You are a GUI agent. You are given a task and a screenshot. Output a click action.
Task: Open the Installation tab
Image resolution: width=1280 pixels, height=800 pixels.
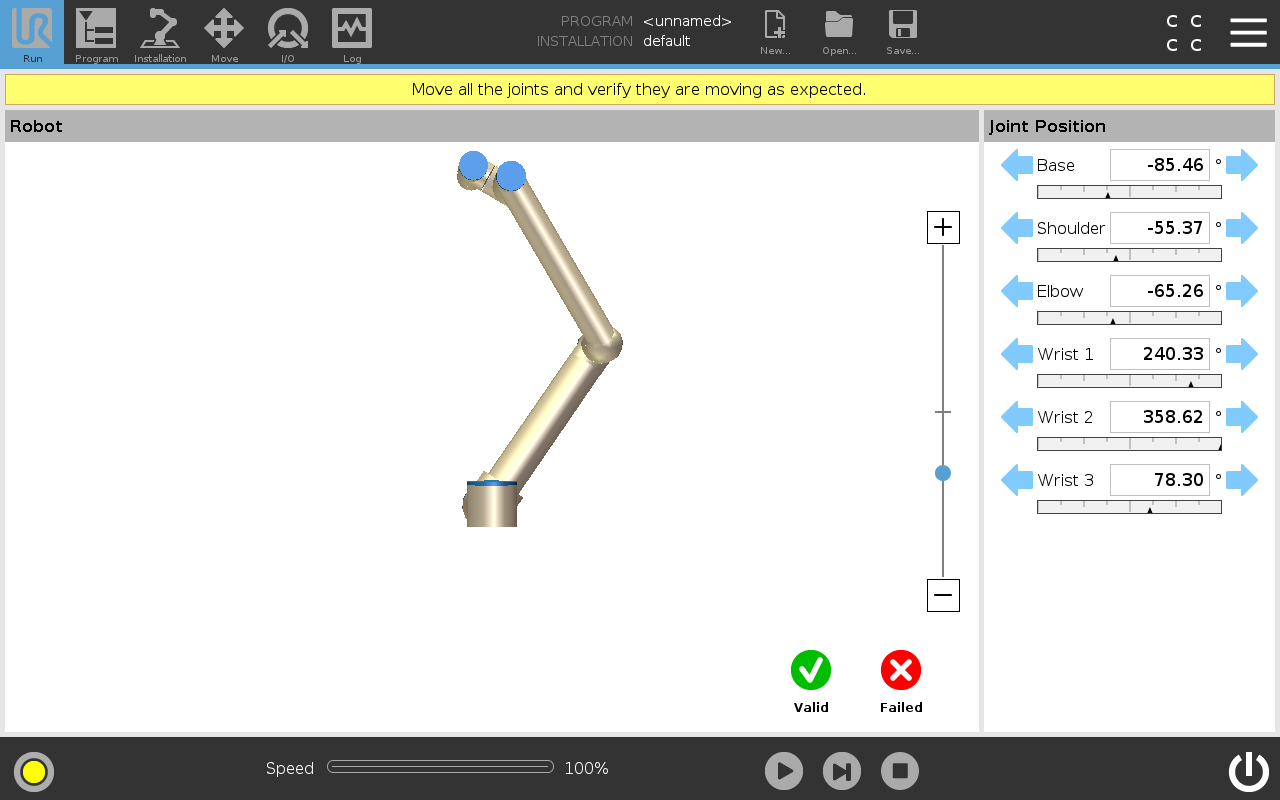[x=160, y=33]
